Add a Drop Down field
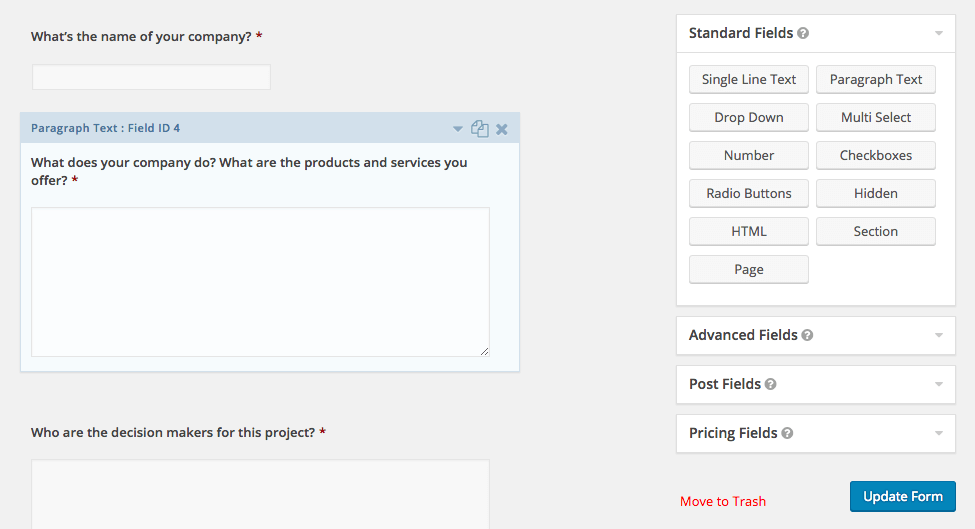Screen dimensions: 975x529 pyautogui.click(x=749, y=117)
